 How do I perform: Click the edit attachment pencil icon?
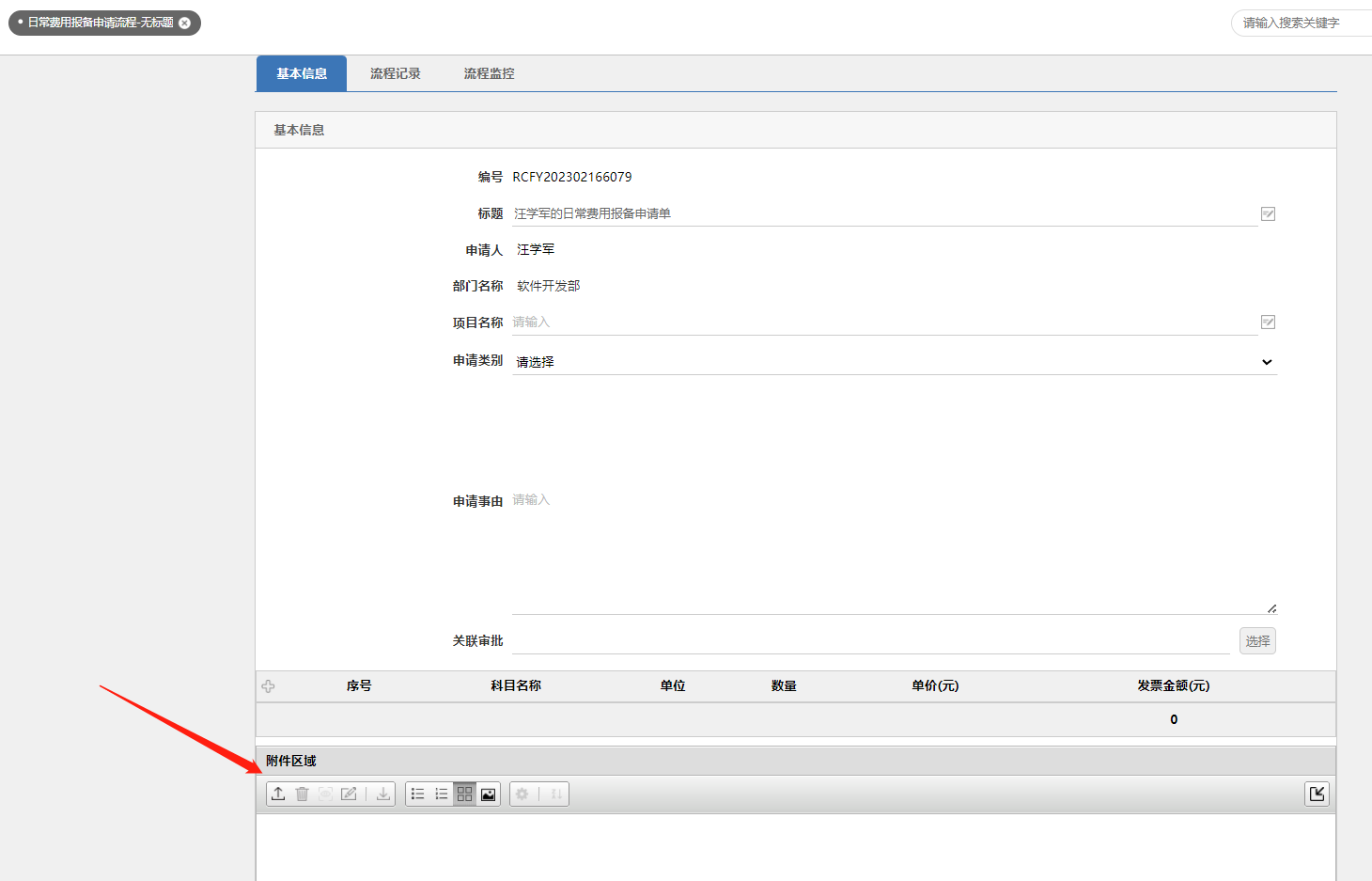349,794
